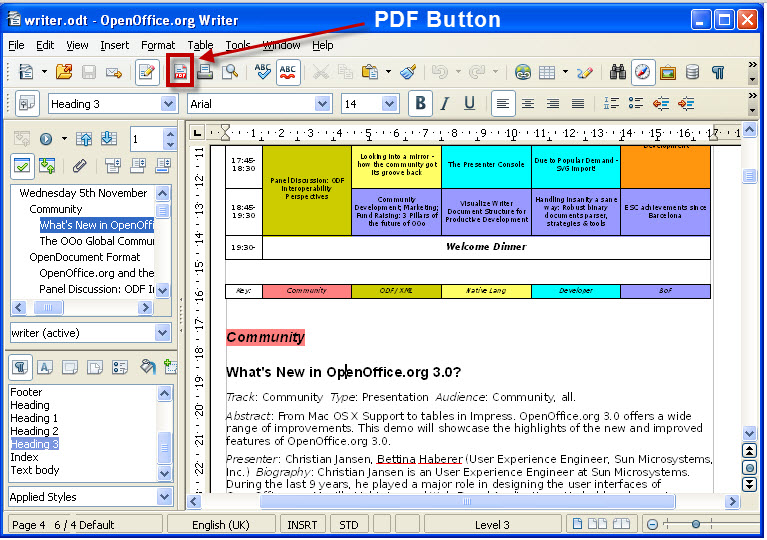Click the page number field in Navigator
The height and width of the screenshot is (540, 767).
point(147,139)
